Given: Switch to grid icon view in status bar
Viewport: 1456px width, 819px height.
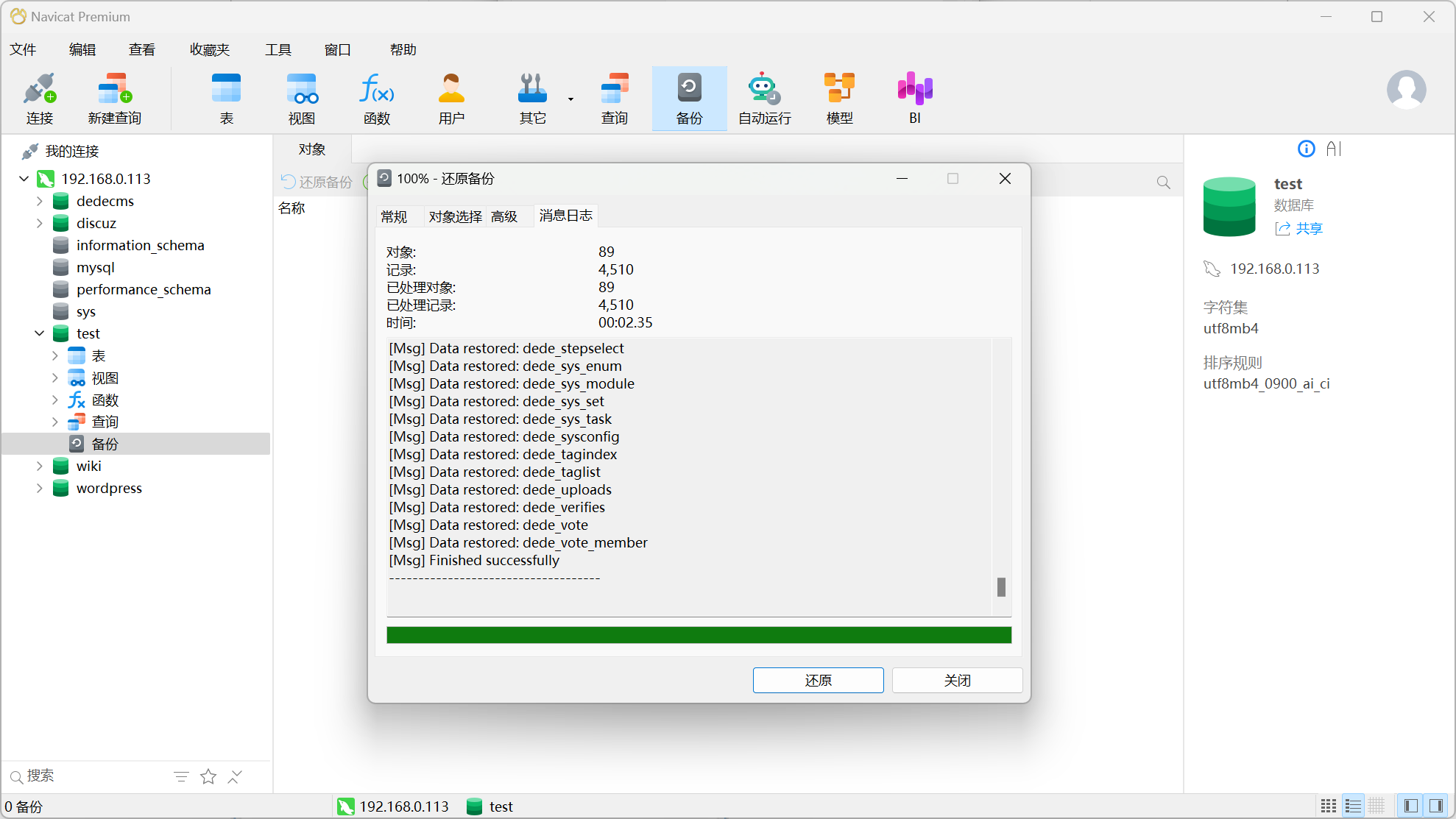Looking at the screenshot, I should (x=1329, y=806).
